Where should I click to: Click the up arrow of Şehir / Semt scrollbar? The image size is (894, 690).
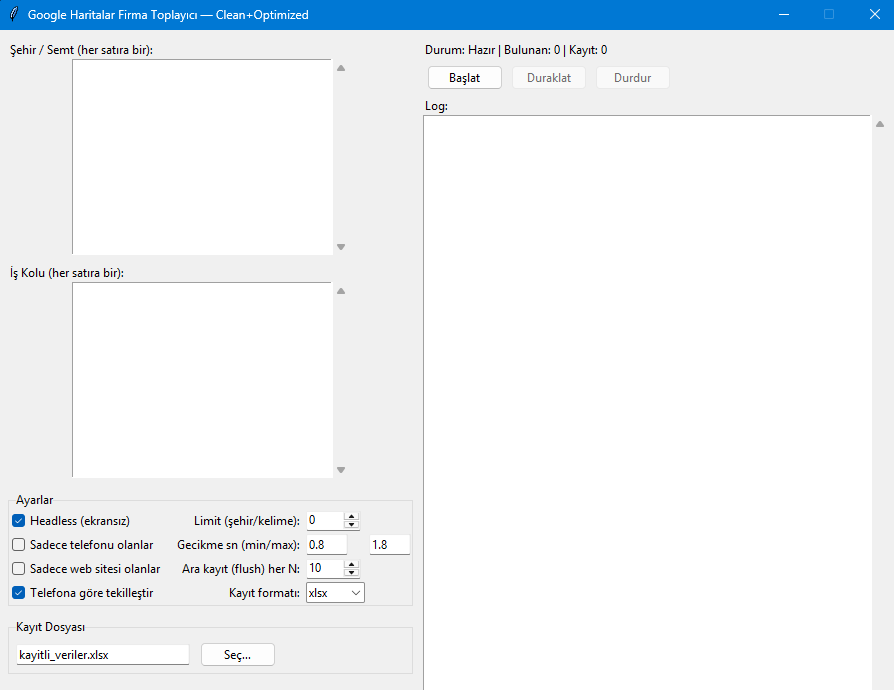tap(341, 68)
